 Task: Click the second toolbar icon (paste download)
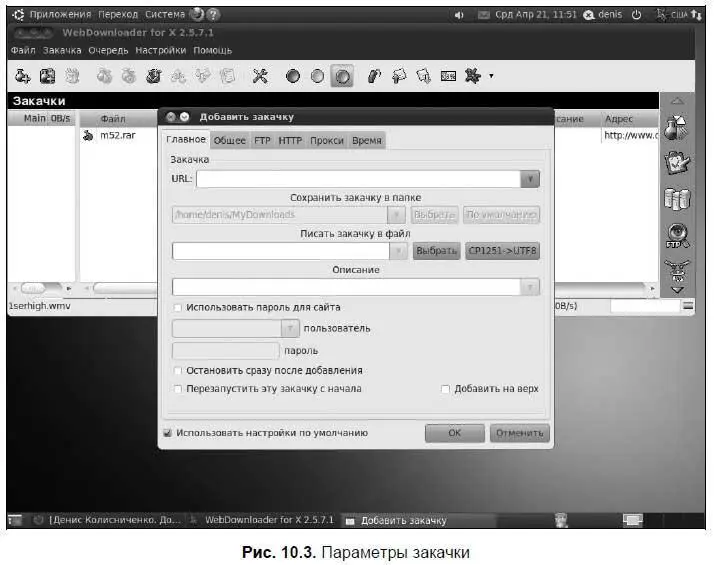[x=47, y=76]
